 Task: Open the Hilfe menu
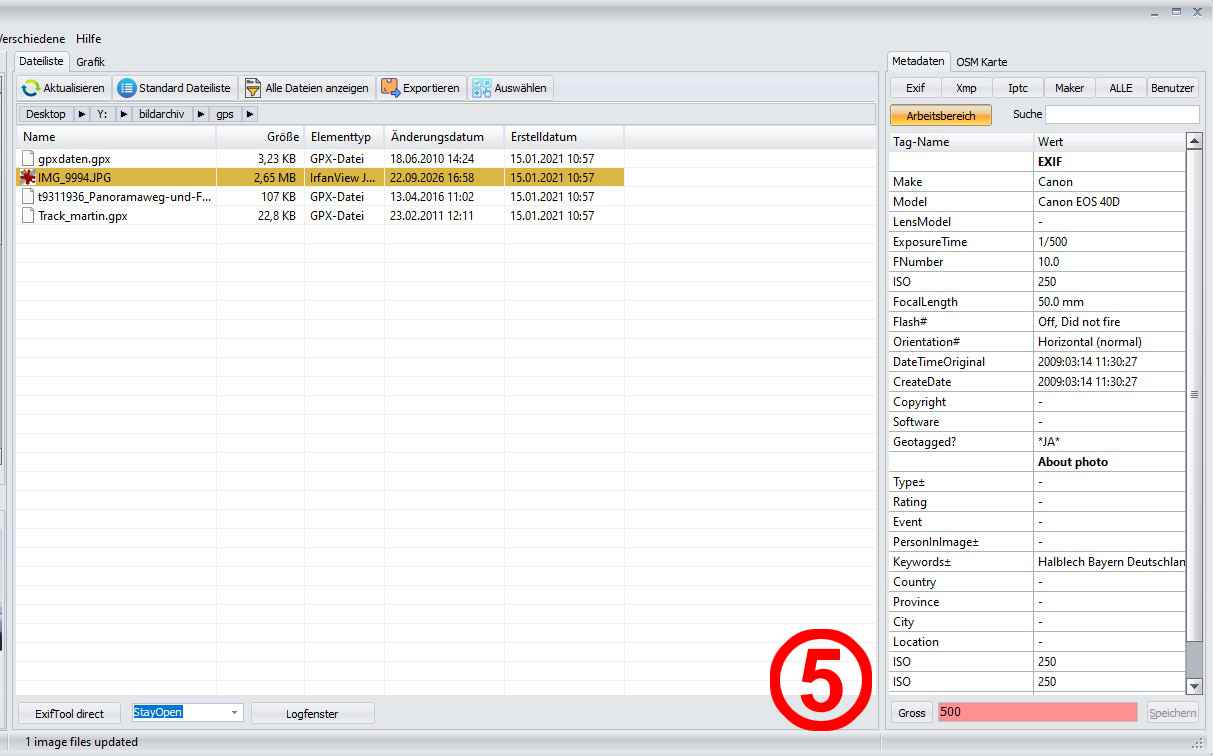point(89,39)
